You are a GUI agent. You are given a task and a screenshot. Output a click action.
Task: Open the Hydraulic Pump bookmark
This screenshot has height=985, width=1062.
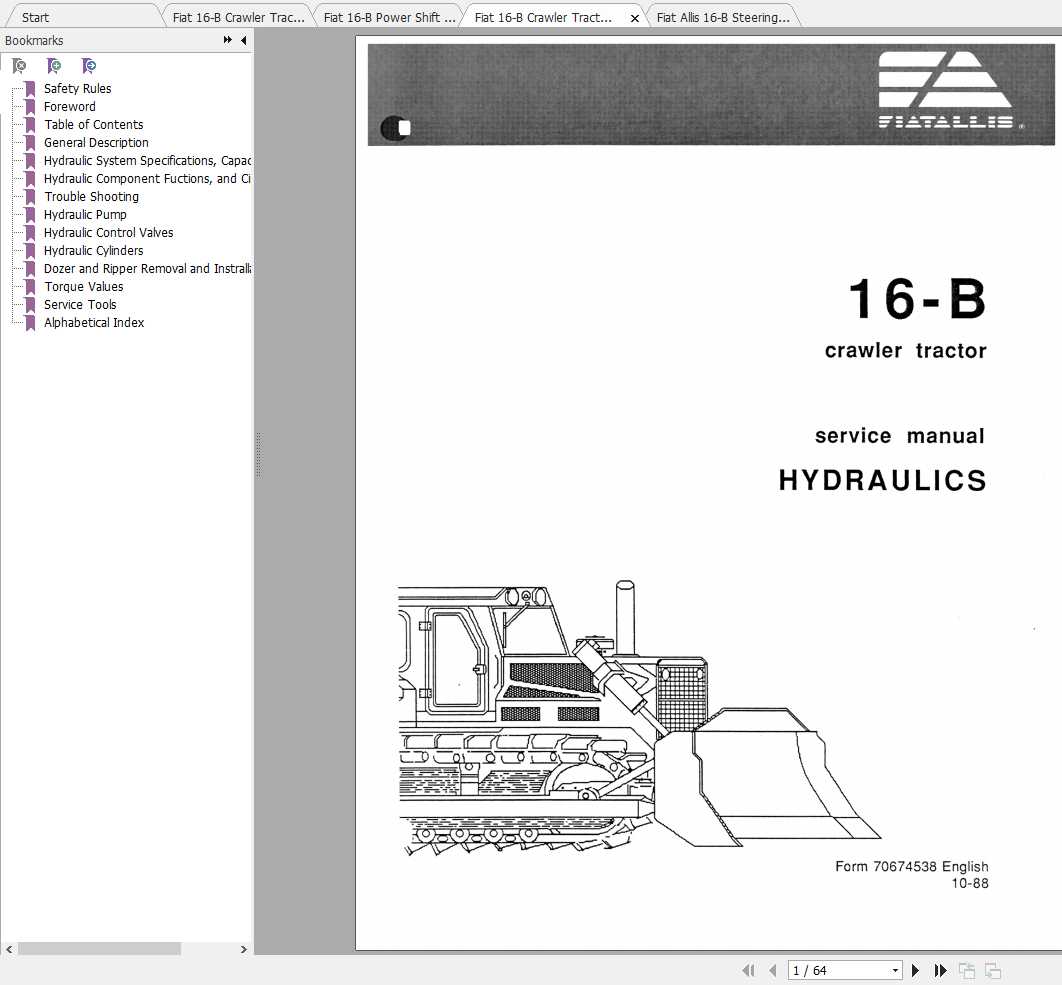[x=85, y=215]
